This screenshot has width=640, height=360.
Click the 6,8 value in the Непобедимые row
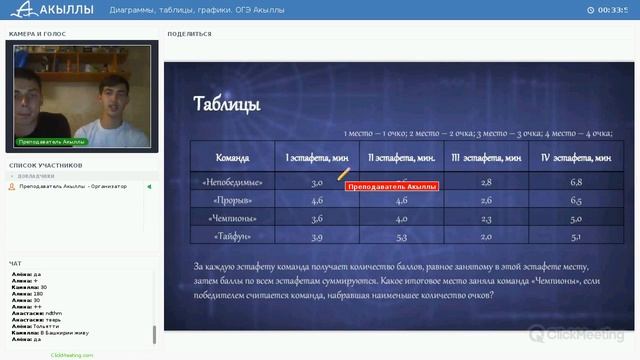(576, 182)
